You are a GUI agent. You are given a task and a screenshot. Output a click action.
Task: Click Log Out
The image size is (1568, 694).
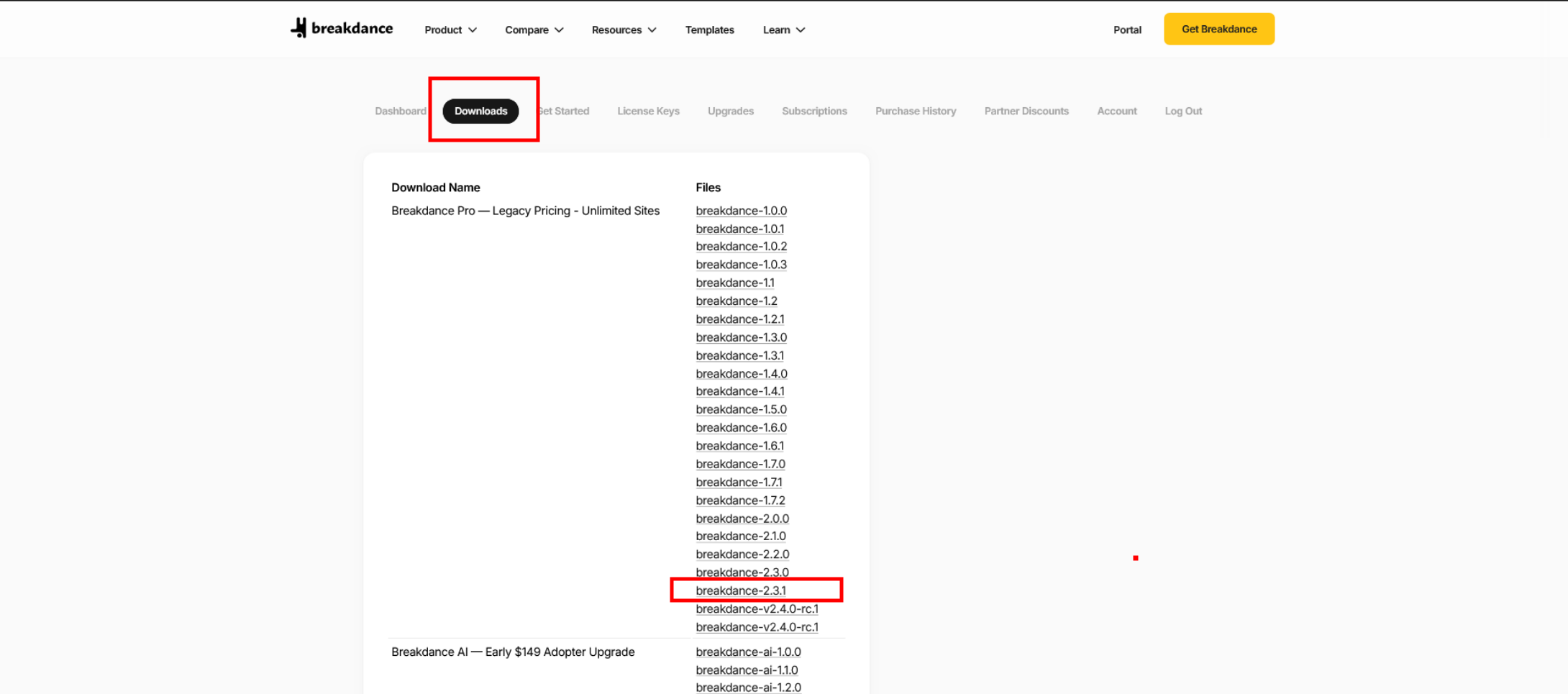tap(1183, 111)
